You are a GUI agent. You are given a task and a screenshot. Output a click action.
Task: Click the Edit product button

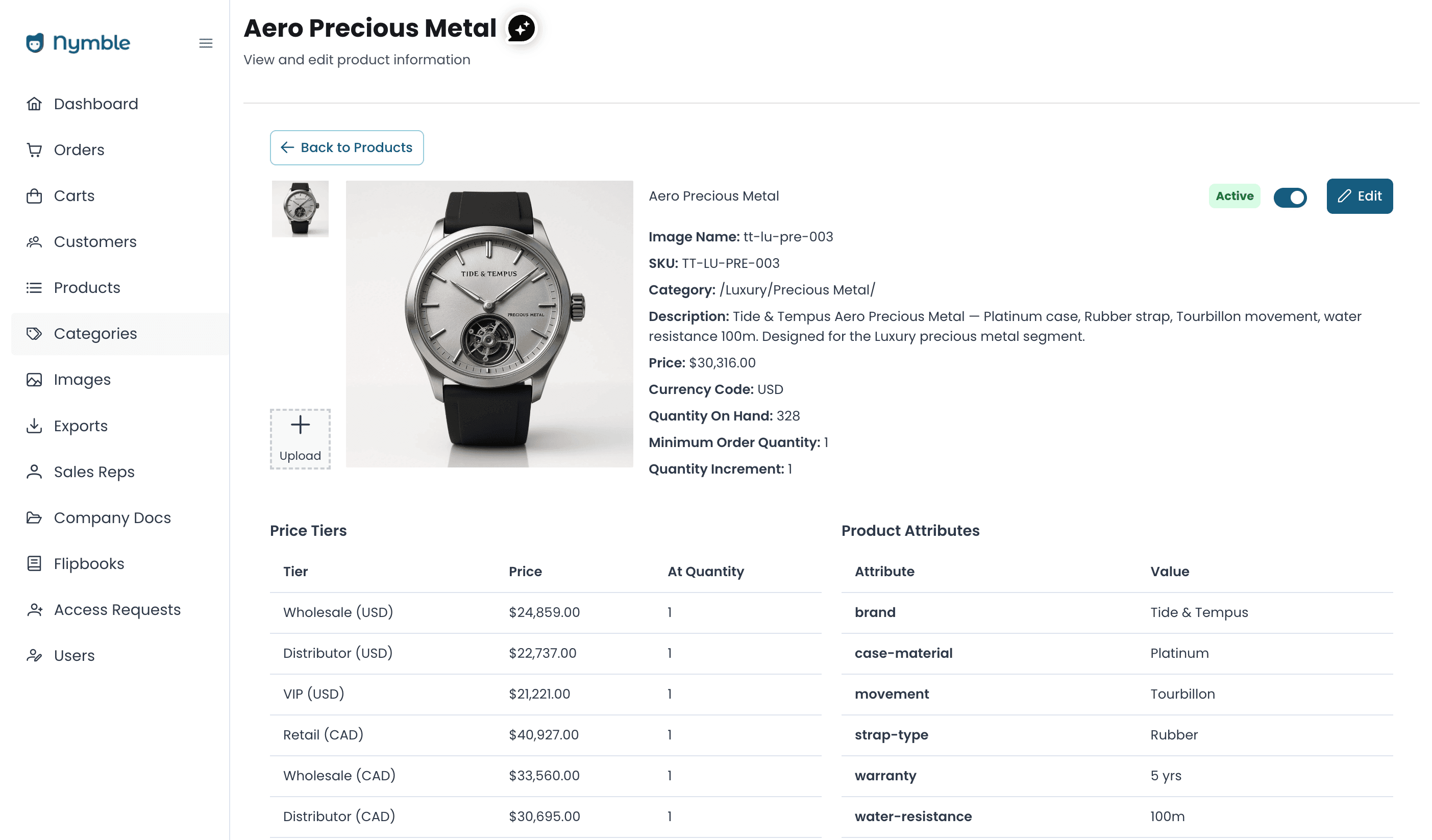1359,196
